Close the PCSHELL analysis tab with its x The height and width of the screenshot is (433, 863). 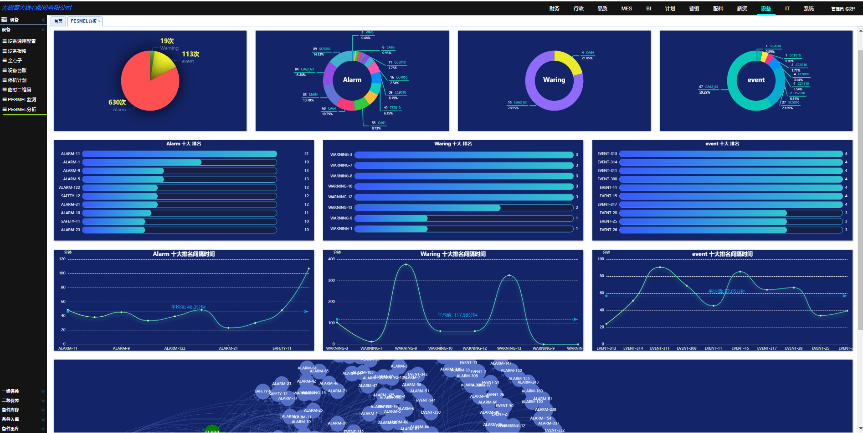[99, 20]
